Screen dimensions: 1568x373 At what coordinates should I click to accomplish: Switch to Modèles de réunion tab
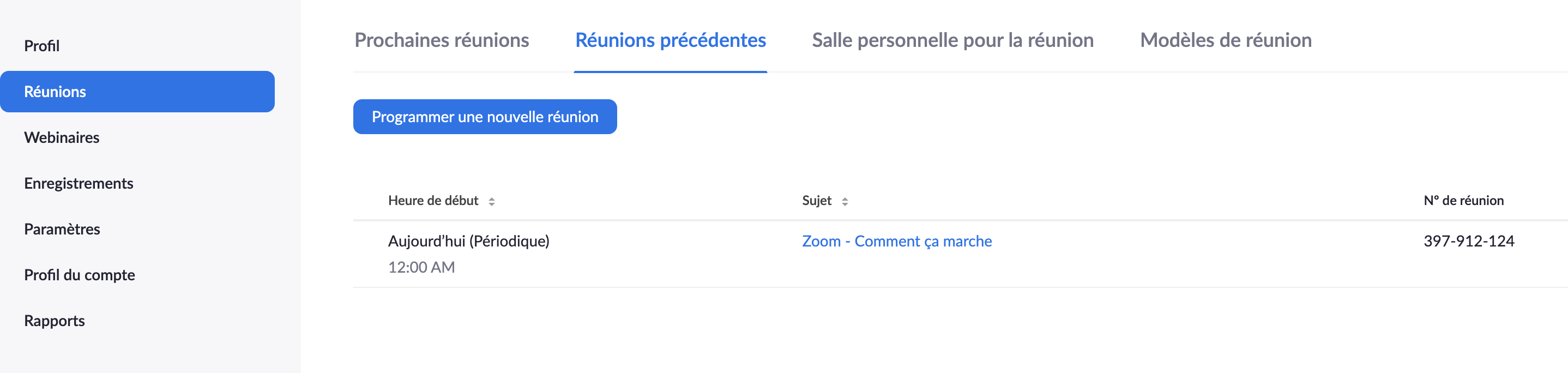1225,40
